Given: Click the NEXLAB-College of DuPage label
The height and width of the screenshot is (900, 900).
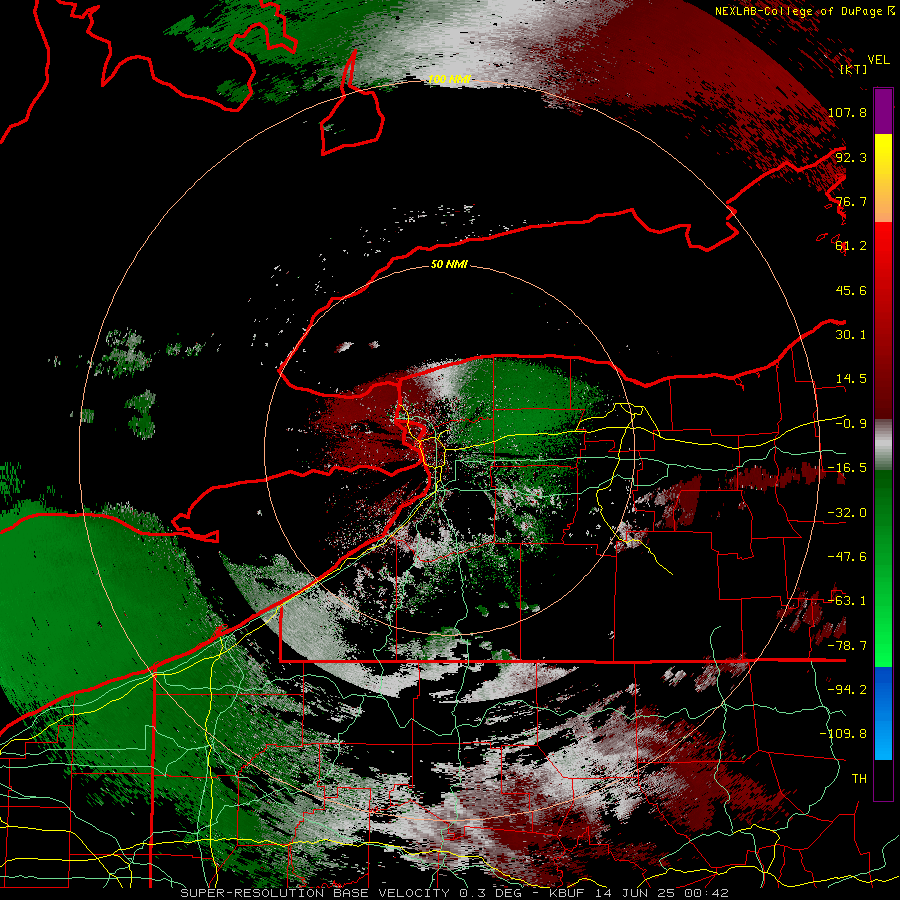Looking at the screenshot, I should 799,11.
